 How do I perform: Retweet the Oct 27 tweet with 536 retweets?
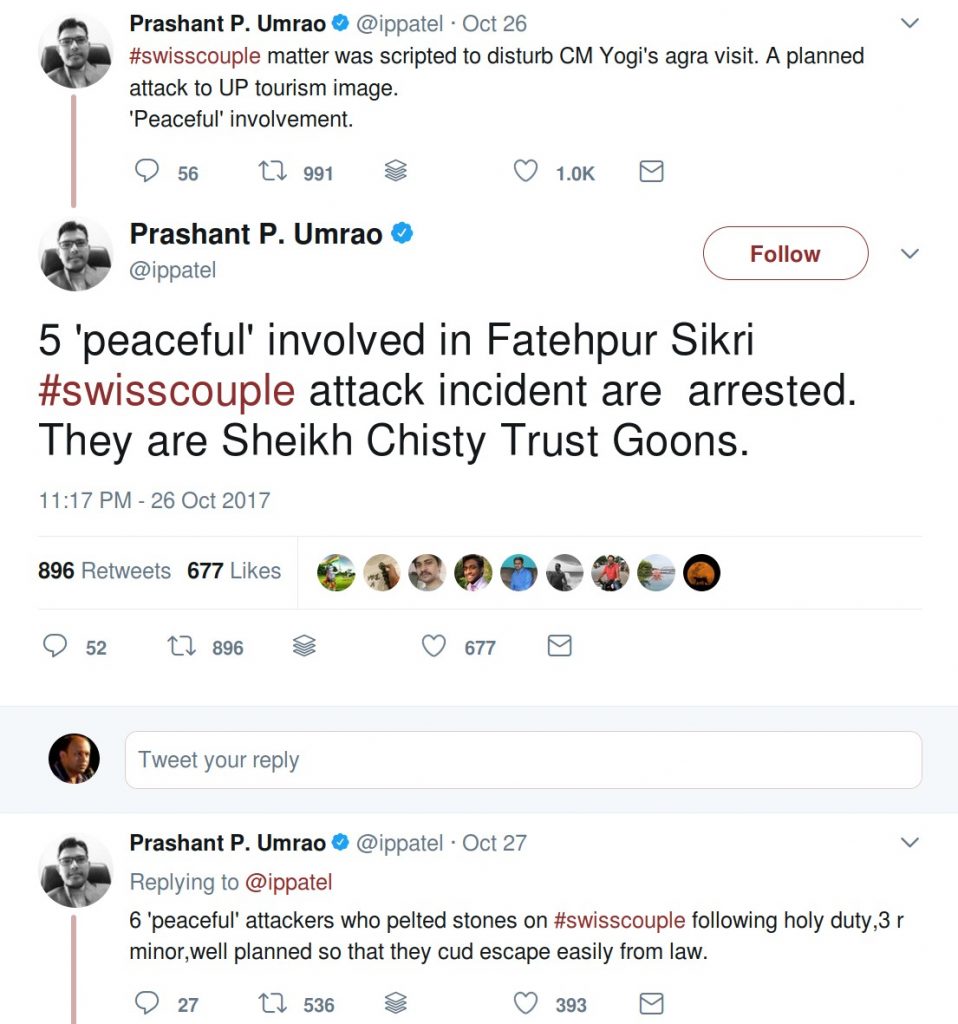coord(271,1003)
